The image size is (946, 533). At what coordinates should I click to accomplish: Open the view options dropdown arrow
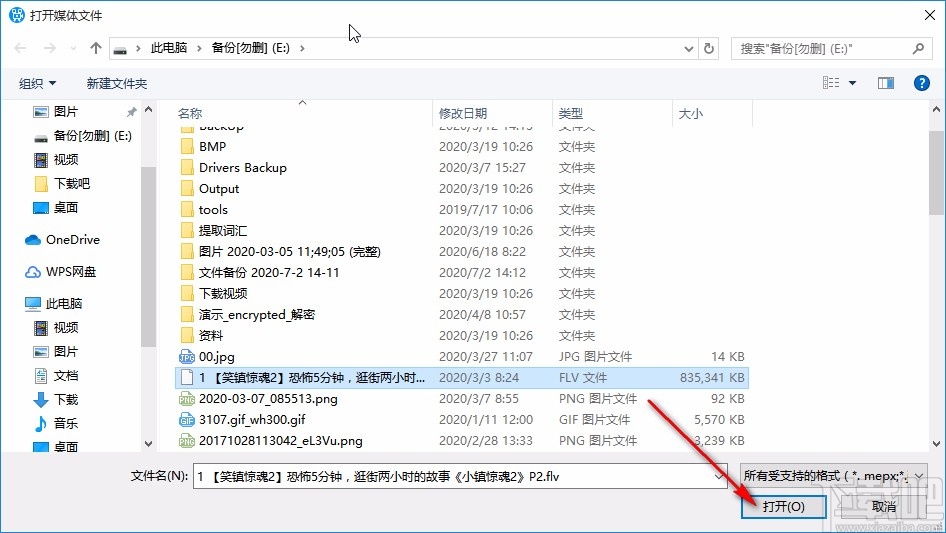pyautogui.click(x=852, y=83)
